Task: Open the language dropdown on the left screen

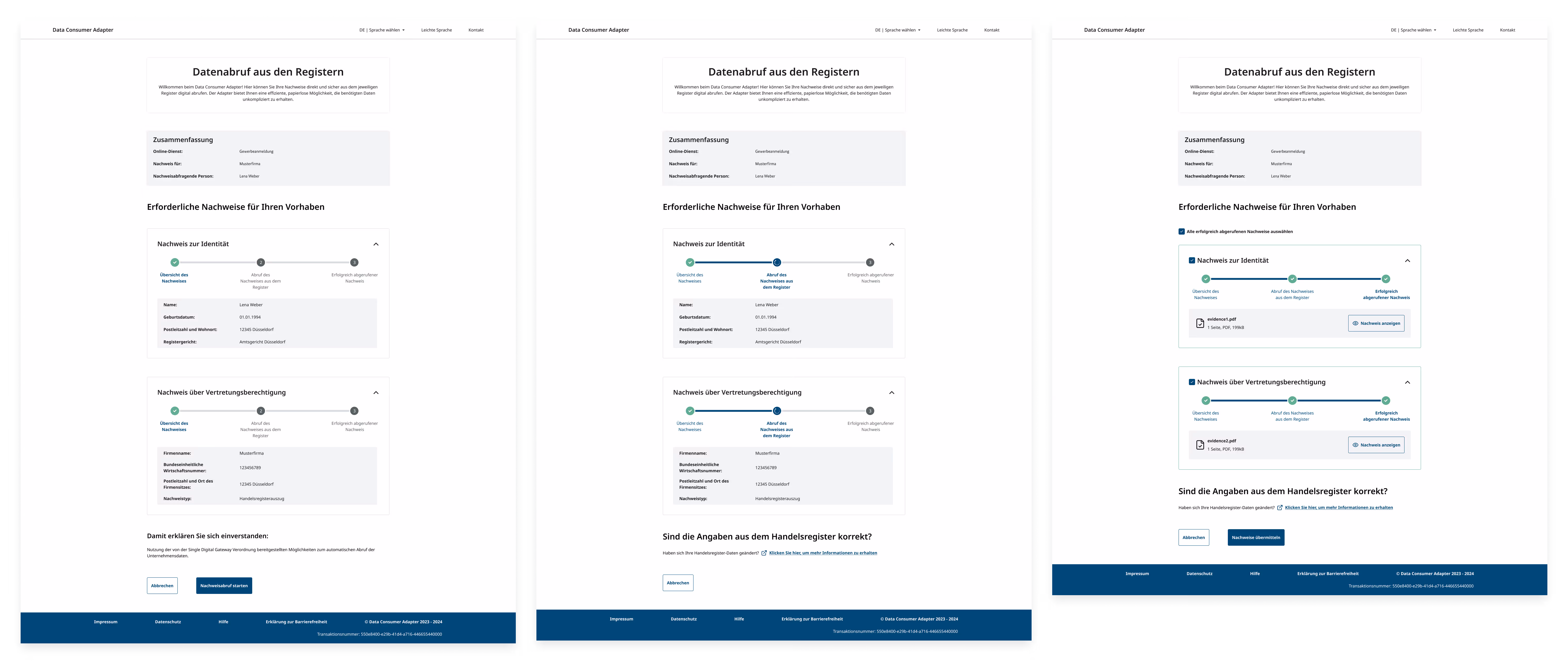Action: [x=382, y=30]
